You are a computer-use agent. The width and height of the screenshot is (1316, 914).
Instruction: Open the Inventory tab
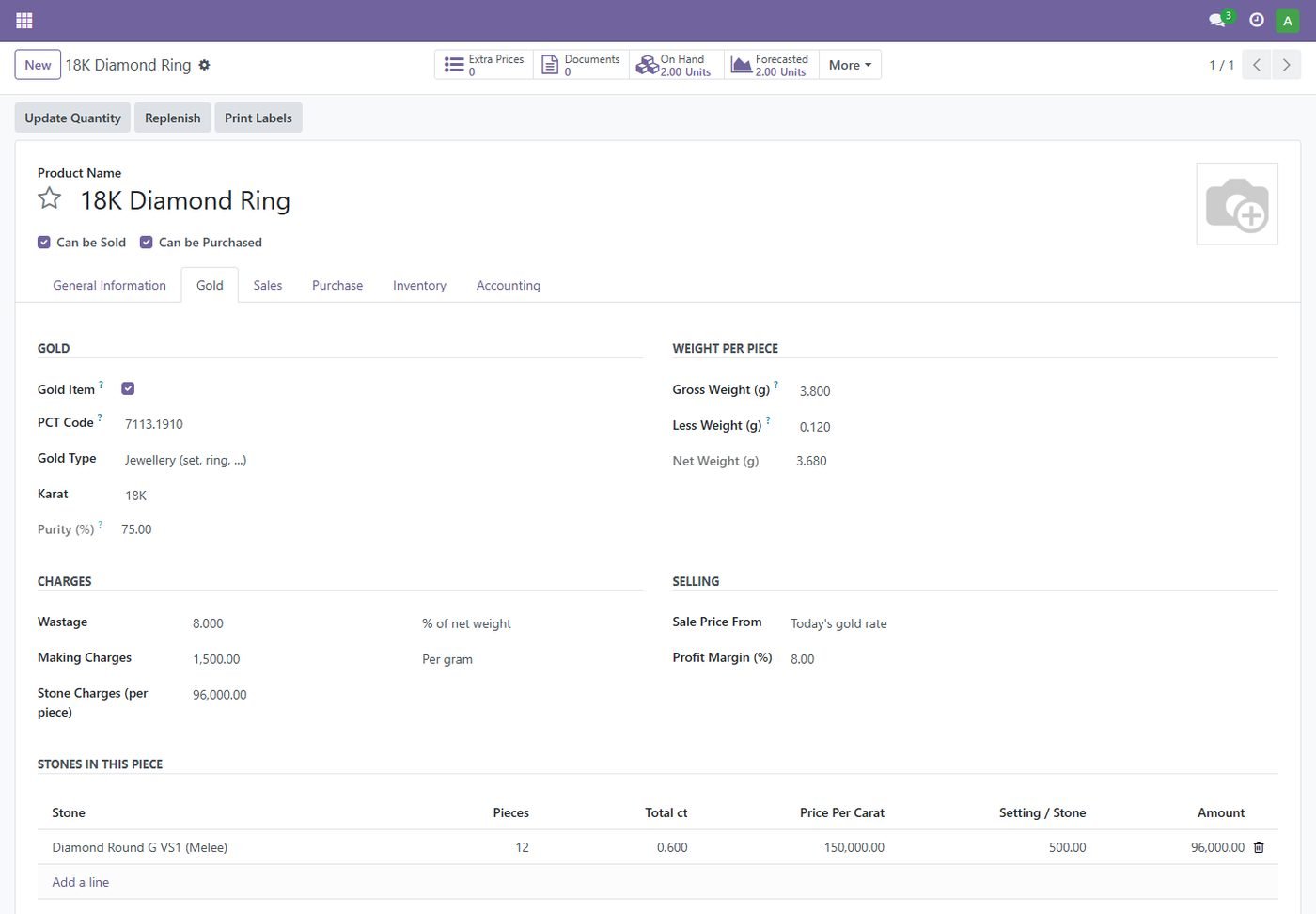[419, 285]
